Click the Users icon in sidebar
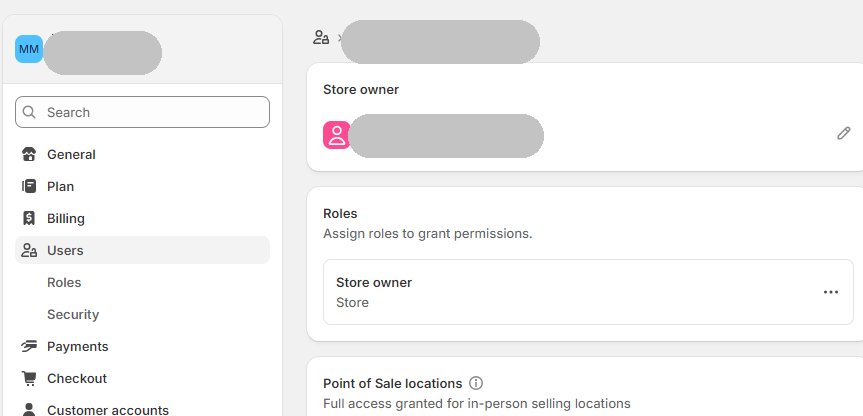The image size is (863, 416). point(29,251)
